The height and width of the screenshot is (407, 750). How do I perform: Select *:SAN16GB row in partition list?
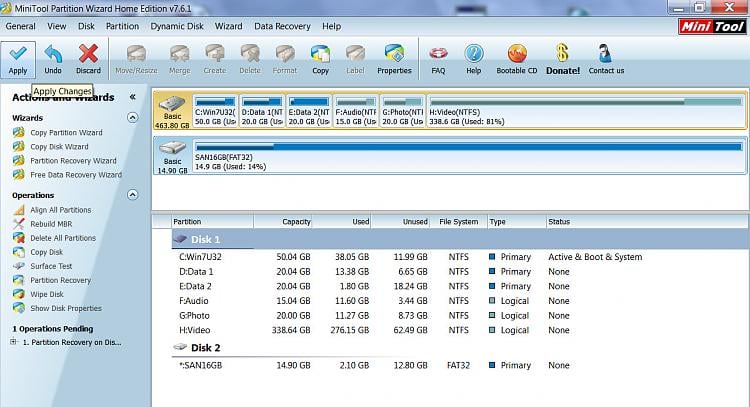pyautogui.click(x=460, y=365)
